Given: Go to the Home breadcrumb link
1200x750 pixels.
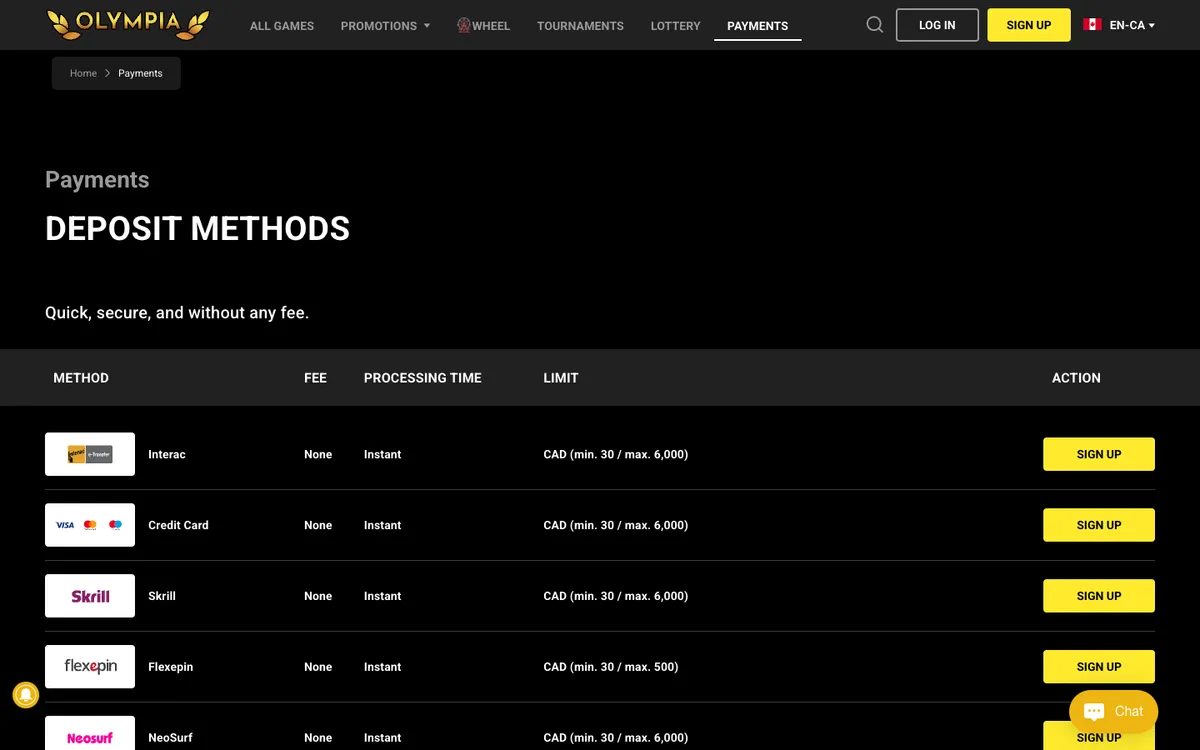Looking at the screenshot, I should point(83,73).
